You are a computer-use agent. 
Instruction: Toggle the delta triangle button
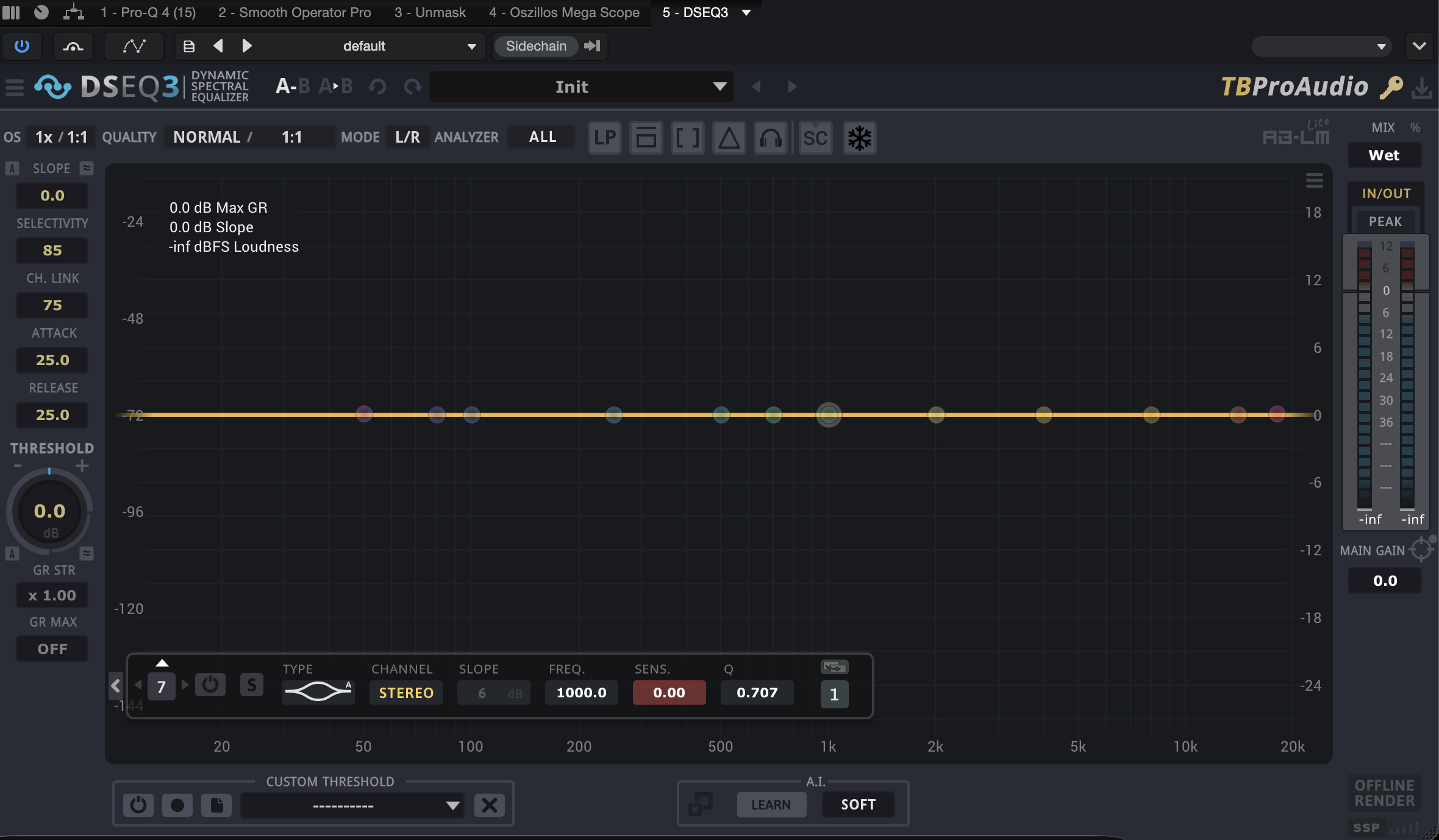729,138
